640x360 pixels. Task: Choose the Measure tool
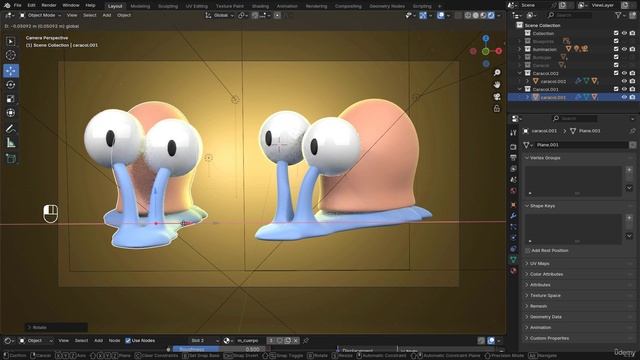click(11, 142)
